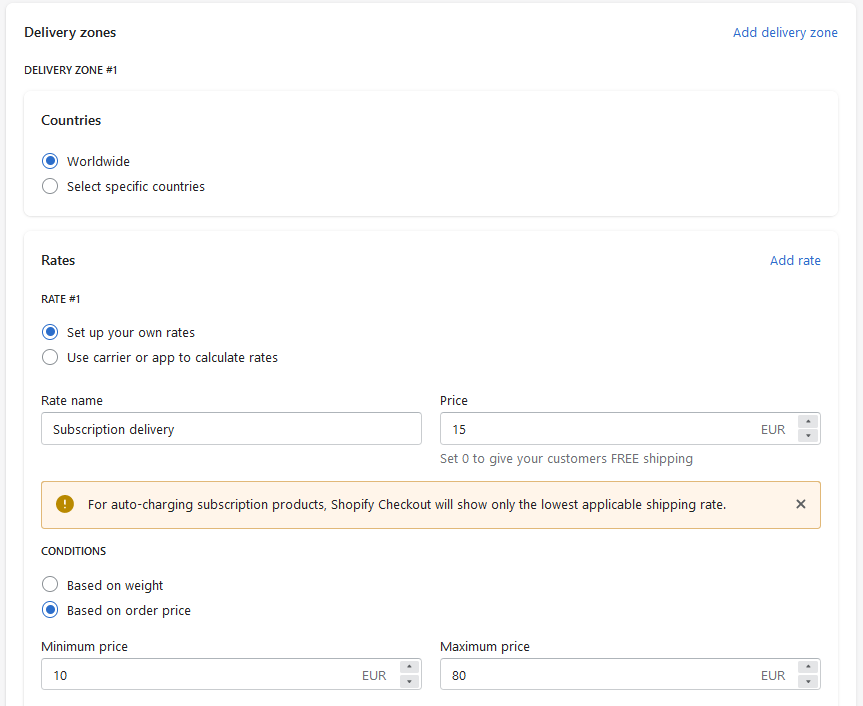This screenshot has width=863, height=706.
Task: Increase Maximum price using up arrow
Action: 808,667
